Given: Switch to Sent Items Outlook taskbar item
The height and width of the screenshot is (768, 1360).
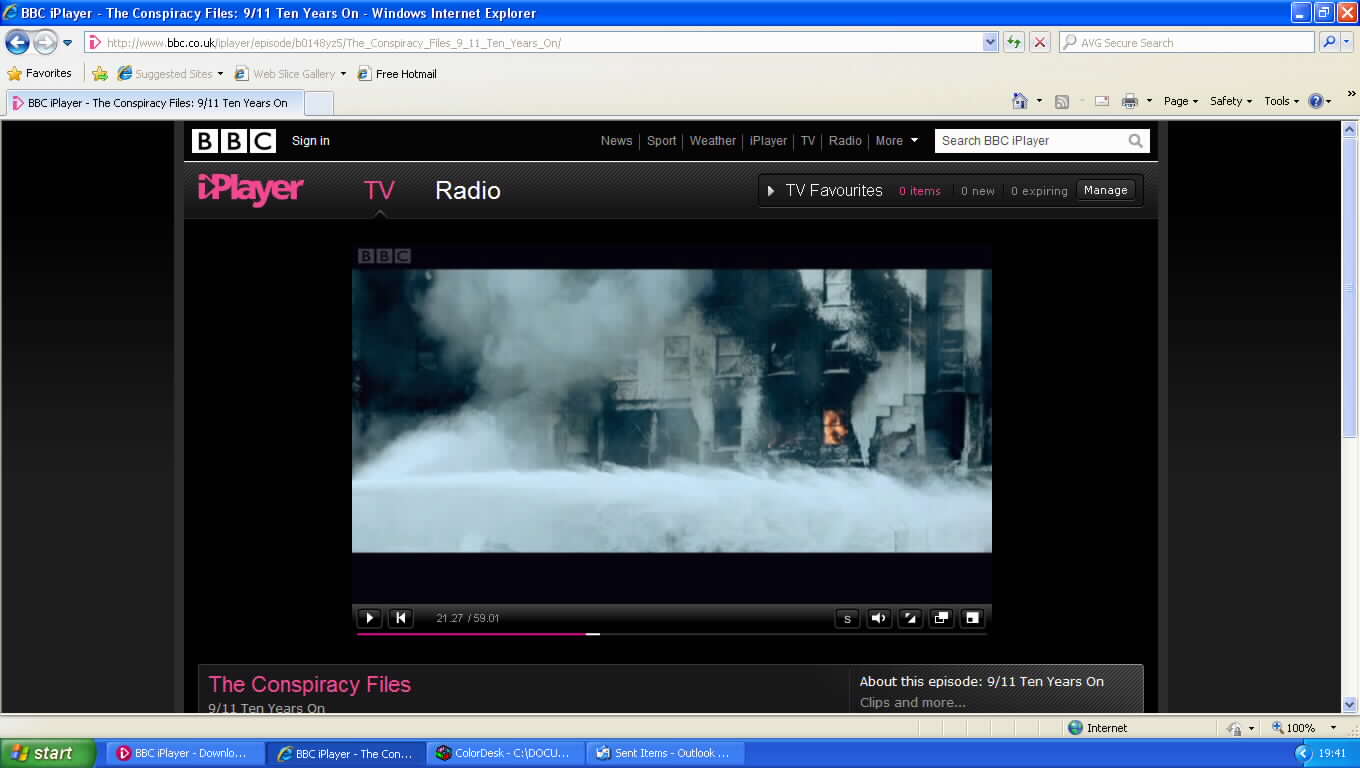Looking at the screenshot, I should click(x=665, y=753).
